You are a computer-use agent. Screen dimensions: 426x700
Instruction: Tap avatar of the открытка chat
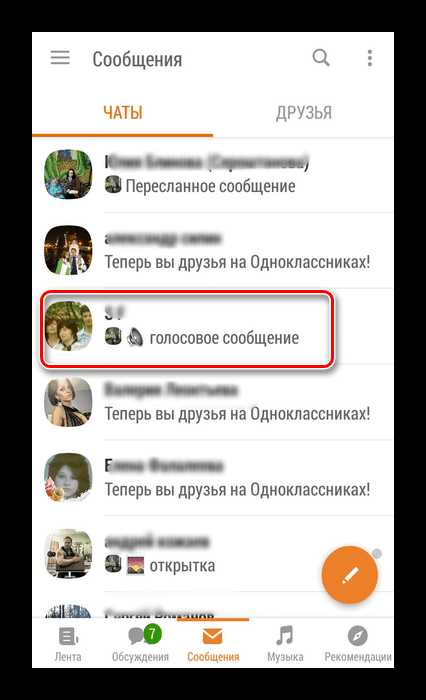pyautogui.click(x=68, y=554)
